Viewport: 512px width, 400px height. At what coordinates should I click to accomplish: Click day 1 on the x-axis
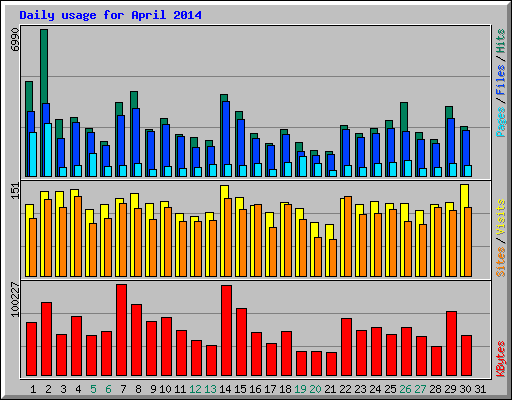point(33,389)
